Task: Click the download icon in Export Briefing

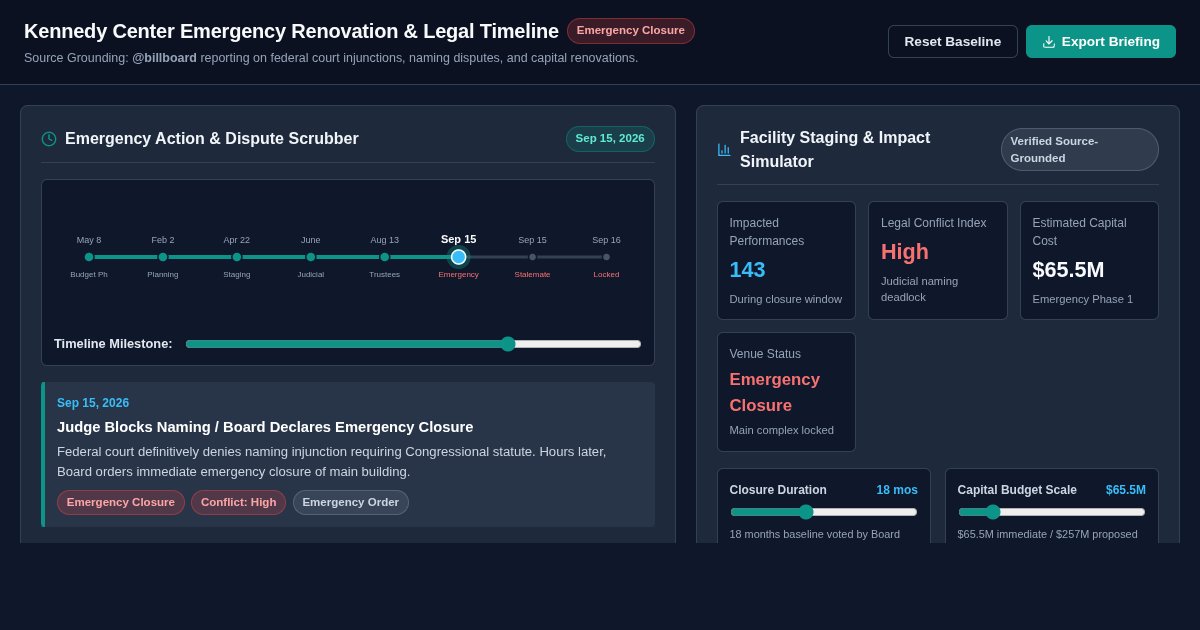Action: [x=1048, y=42]
